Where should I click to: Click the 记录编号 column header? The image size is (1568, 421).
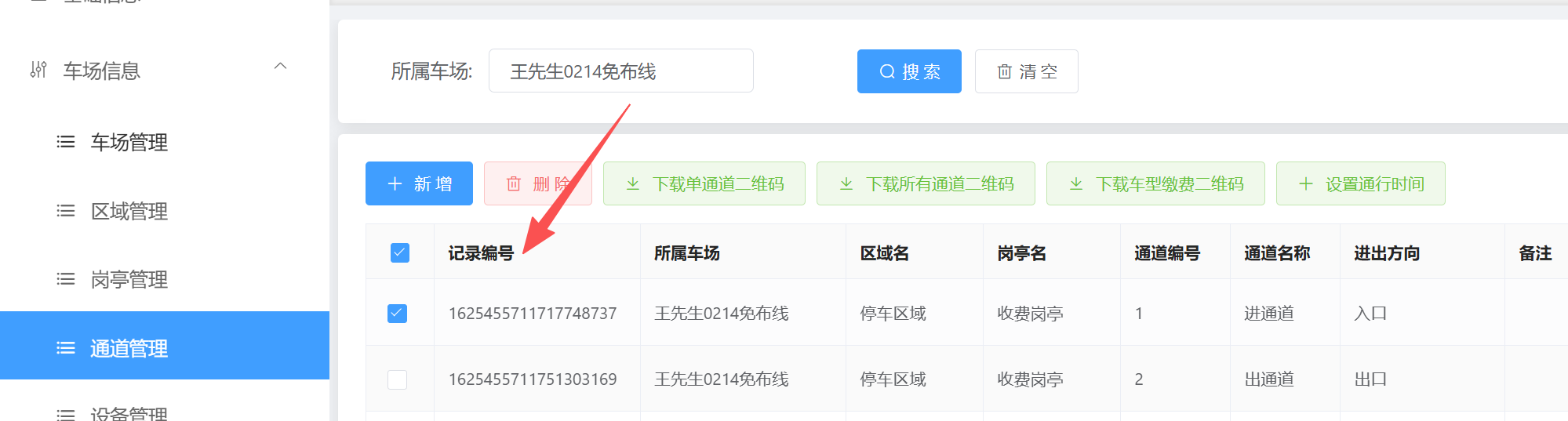pyautogui.click(x=481, y=253)
